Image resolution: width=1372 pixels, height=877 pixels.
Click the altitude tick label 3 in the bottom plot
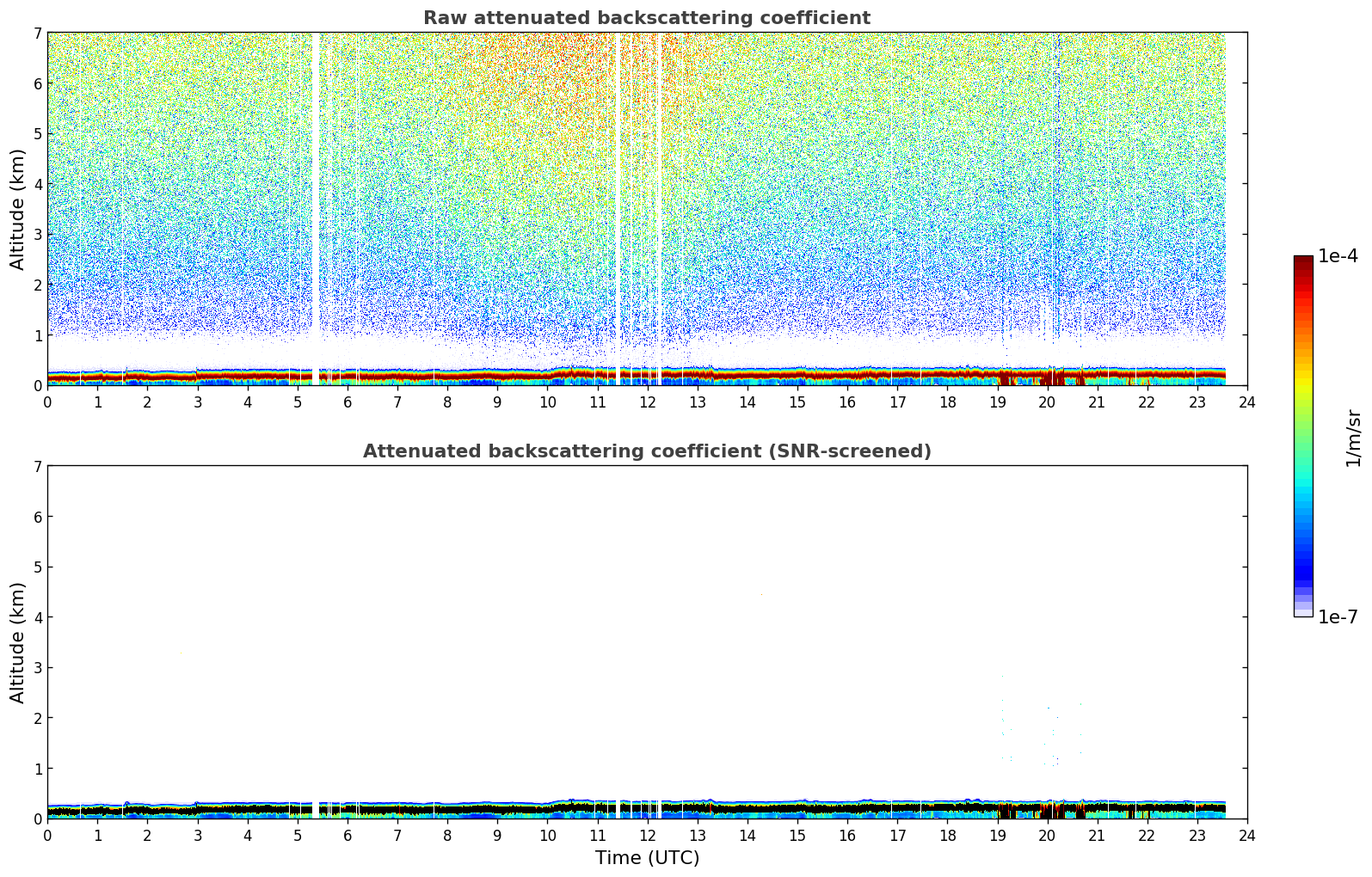(37, 668)
